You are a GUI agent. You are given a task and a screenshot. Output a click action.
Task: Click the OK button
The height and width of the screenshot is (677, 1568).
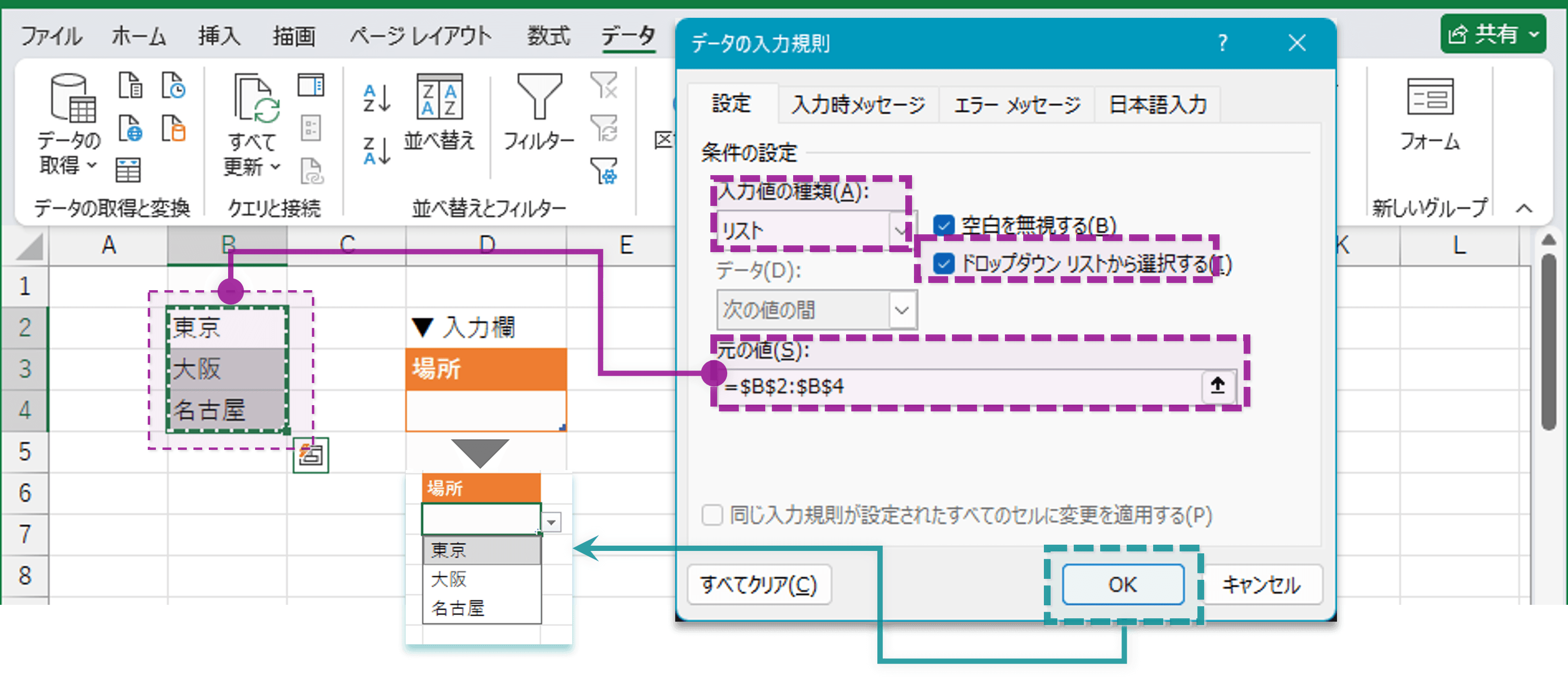coord(1123,585)
